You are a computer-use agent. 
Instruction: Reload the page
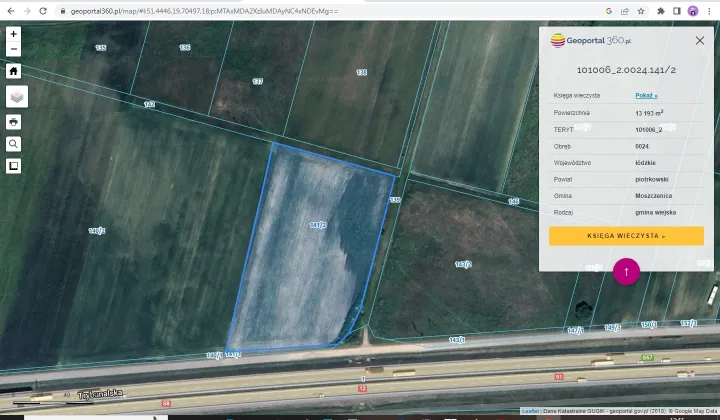[43, 10]
